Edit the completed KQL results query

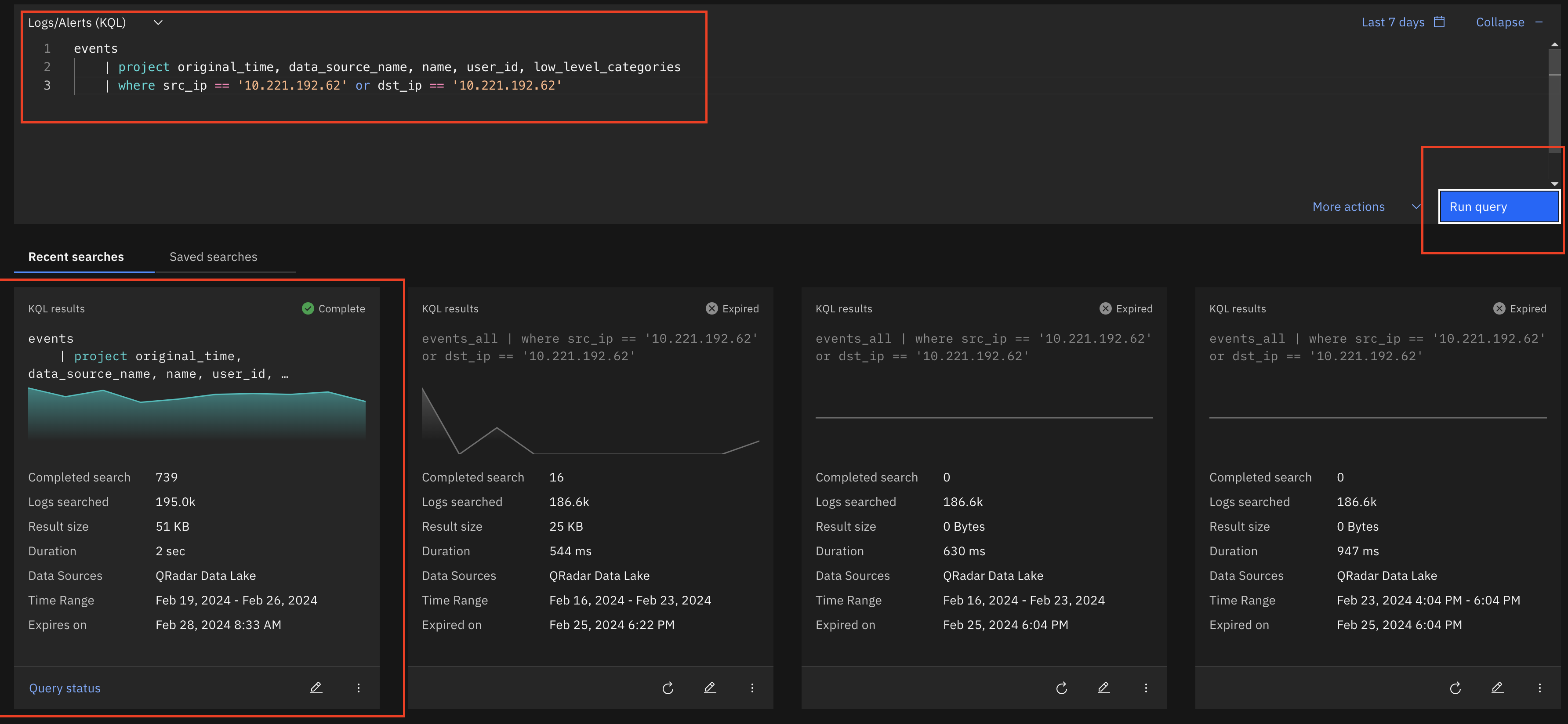tap(316, 688)
